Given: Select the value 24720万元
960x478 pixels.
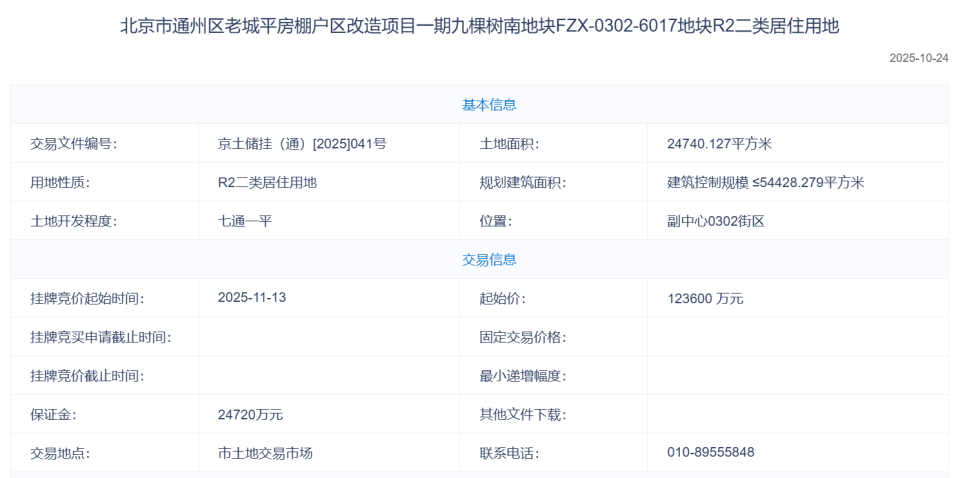Looking at the screenshot, I should coord(250,414).
